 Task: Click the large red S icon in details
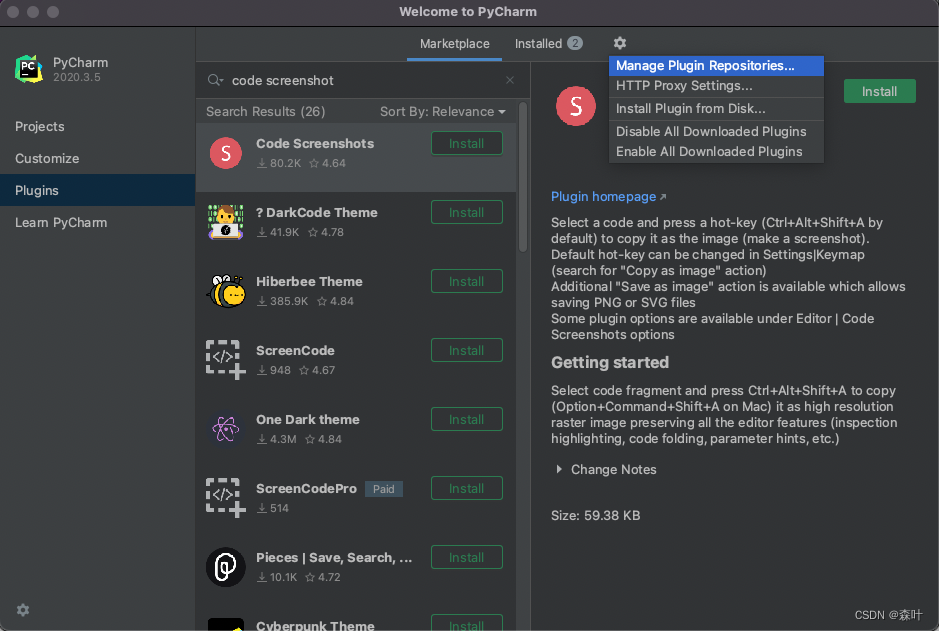pos(575,106)
